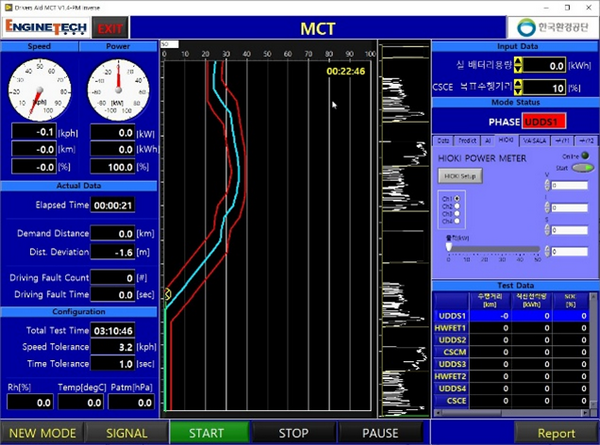Screen dimensions: 600x445
Task: Select the HIOKI tab
Action: click(x=506, y=140)
